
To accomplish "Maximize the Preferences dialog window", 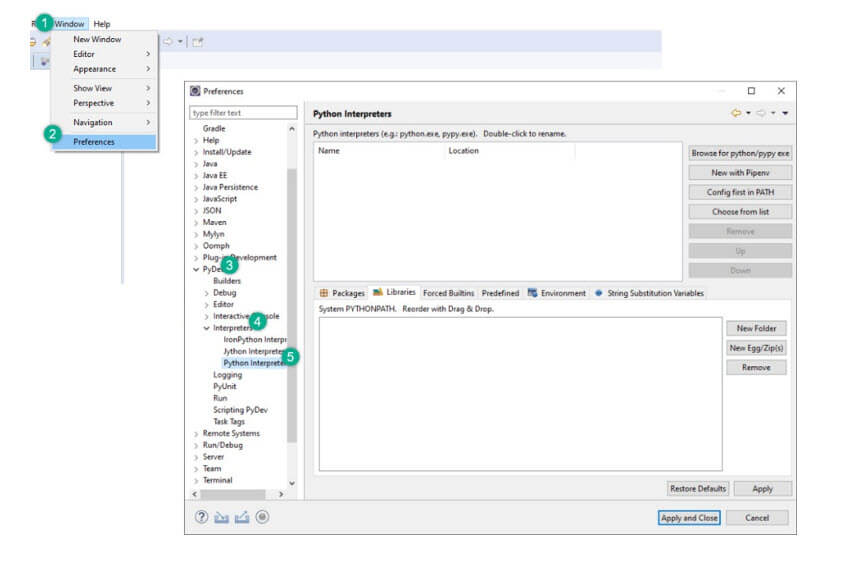I will click(751, 91).
